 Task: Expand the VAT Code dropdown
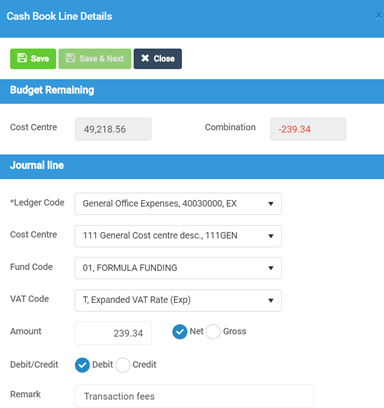(178, 300)
